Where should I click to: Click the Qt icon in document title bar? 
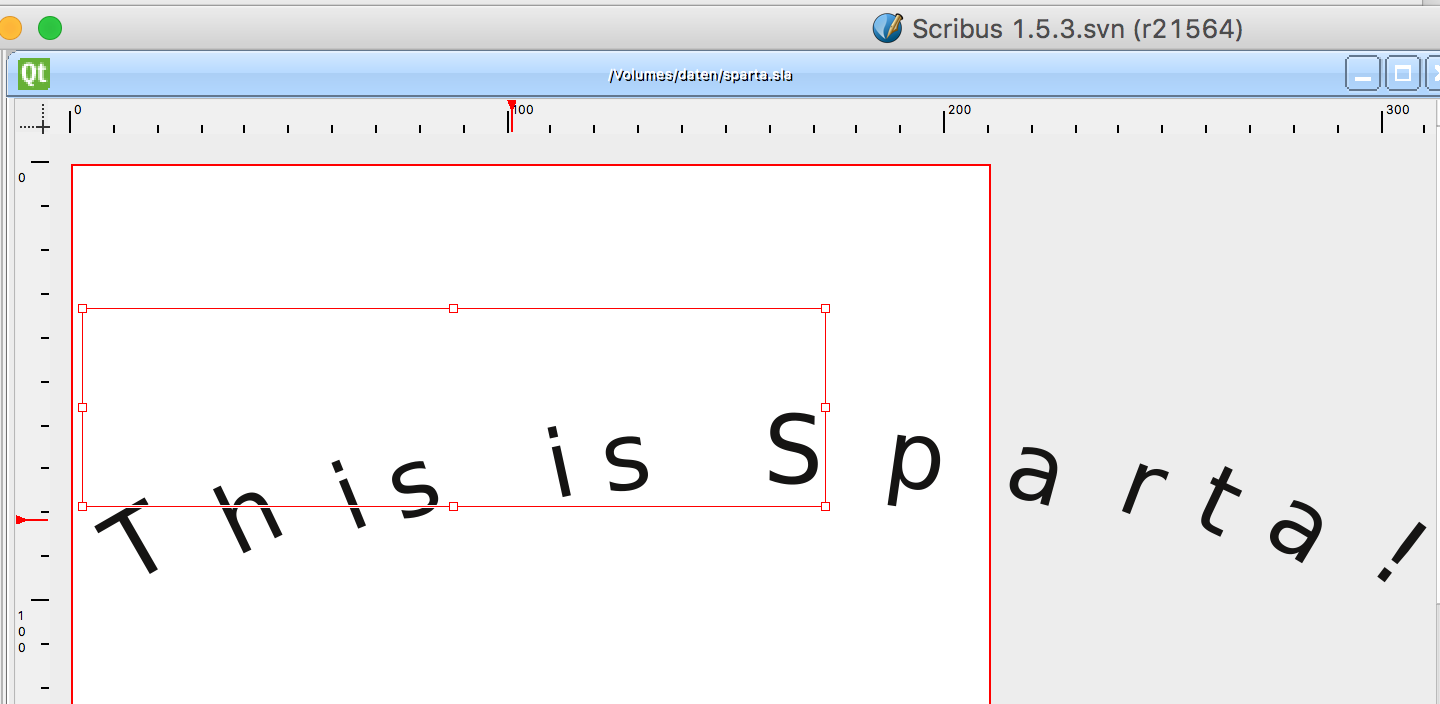[33, 74]
